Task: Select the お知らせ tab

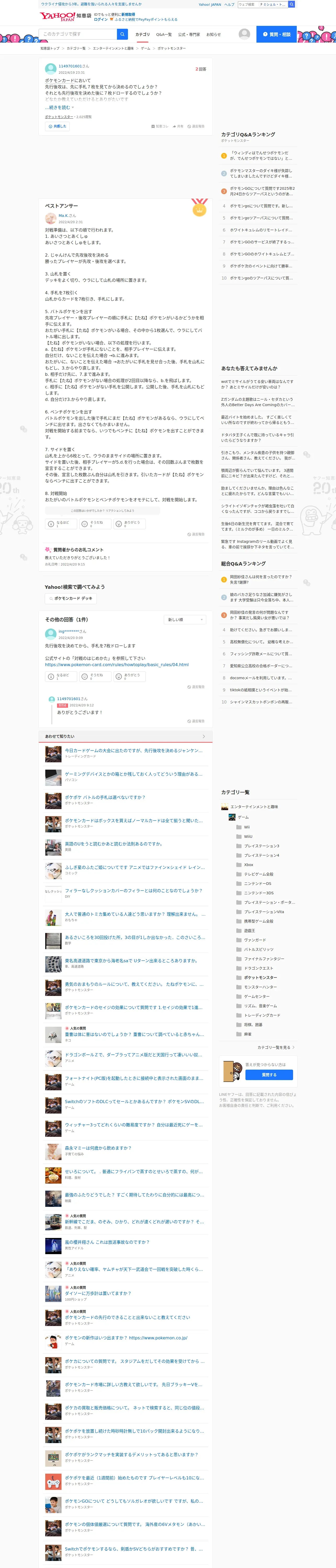Action: [x=214, y=35]
